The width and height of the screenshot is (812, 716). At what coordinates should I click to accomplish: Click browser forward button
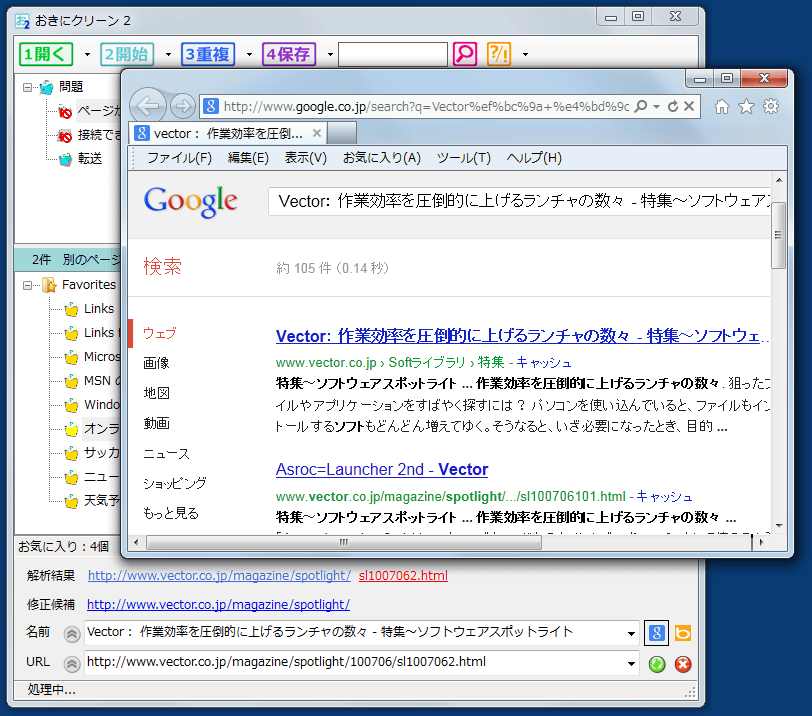tap(182, 106)
